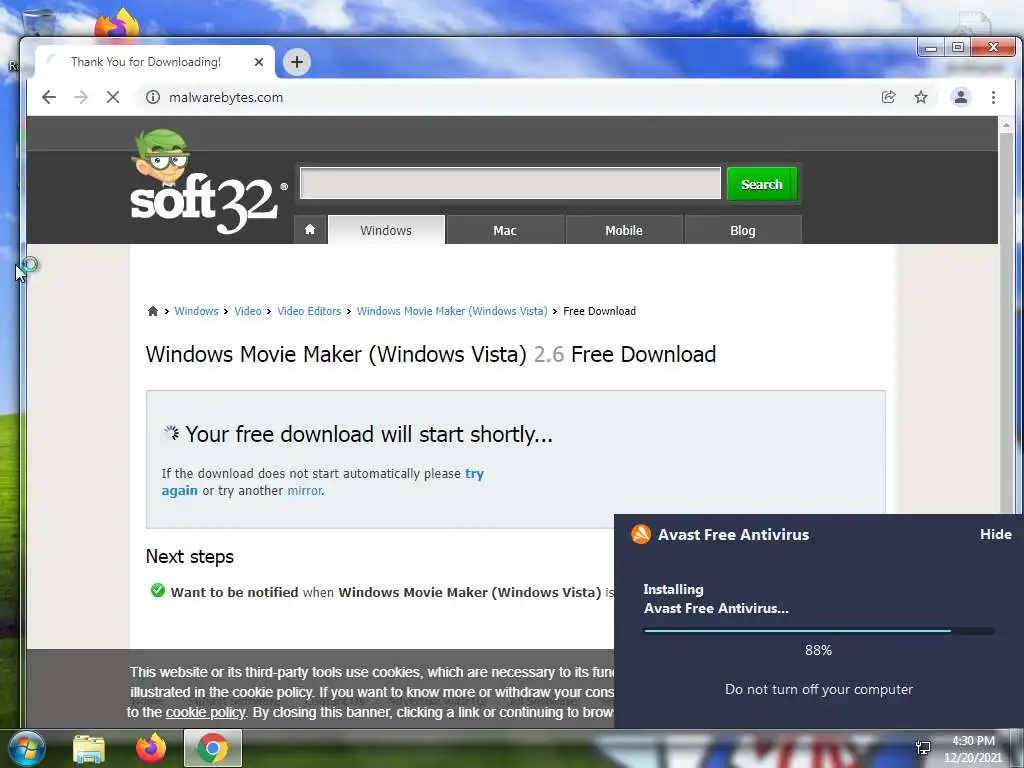The width and height of the screenshot is (1024, 768).
Task: Open Chrome three-dot menu
Action: tap(993, 97)
